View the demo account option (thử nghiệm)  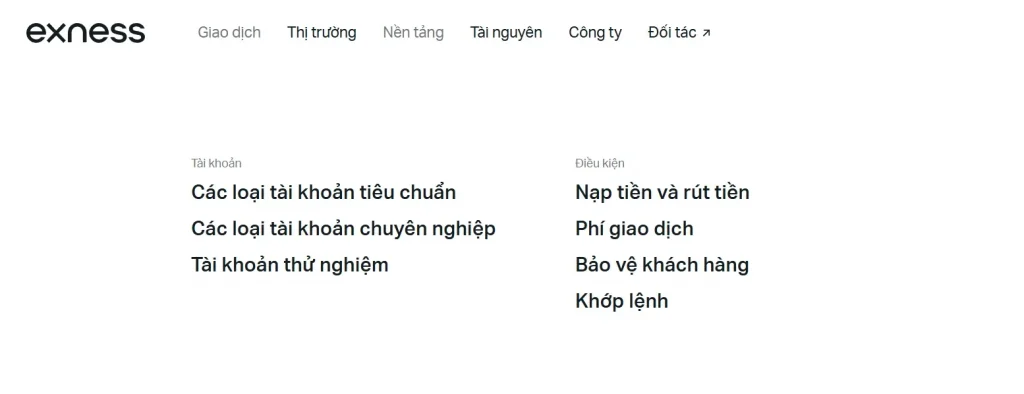coord(290,265)
